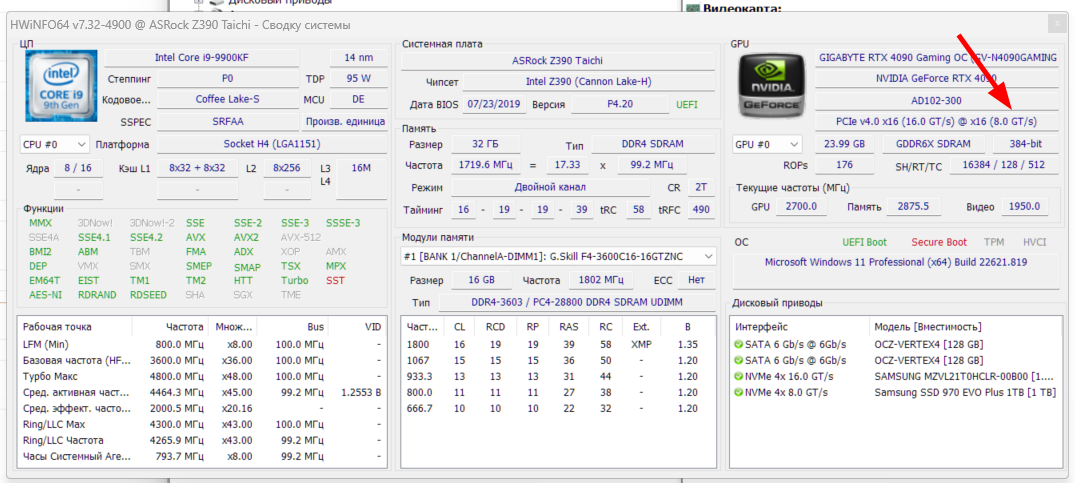The image size is (1075, 483).
Task: Click the Рабочая точка column header
Action: click(74, 327)
